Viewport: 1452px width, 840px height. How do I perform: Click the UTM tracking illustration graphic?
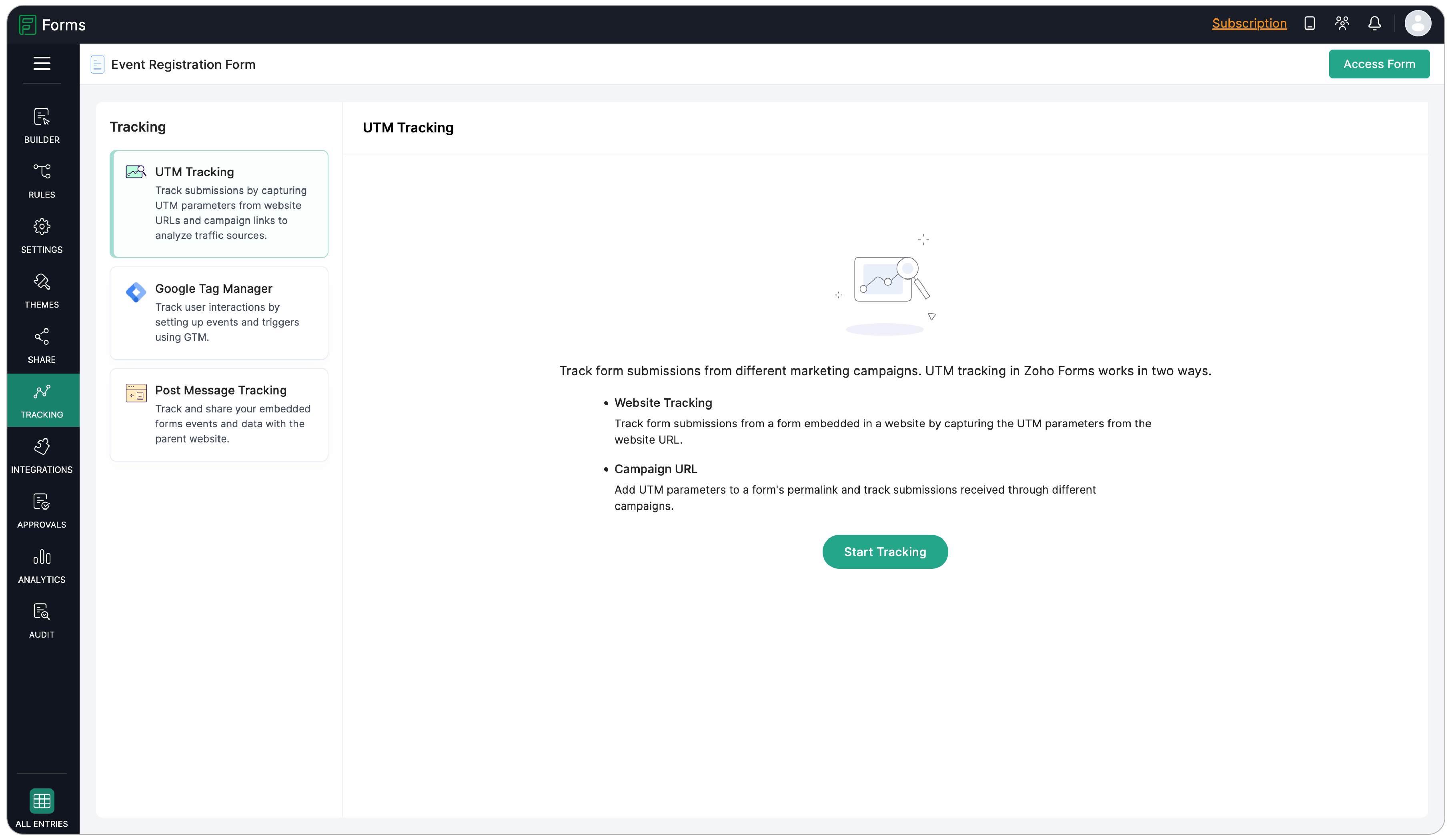point(885,284)
